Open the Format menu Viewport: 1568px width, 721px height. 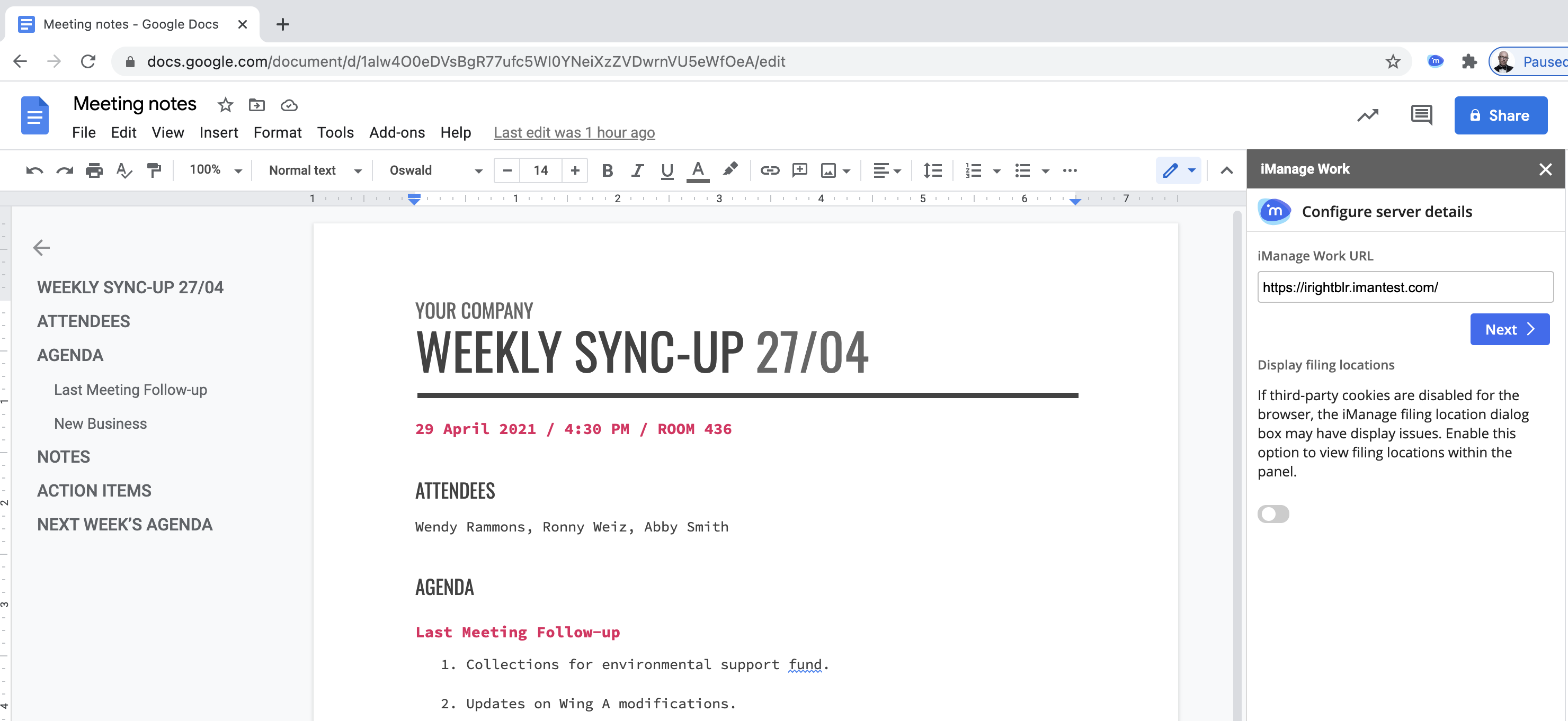point(278,132)
